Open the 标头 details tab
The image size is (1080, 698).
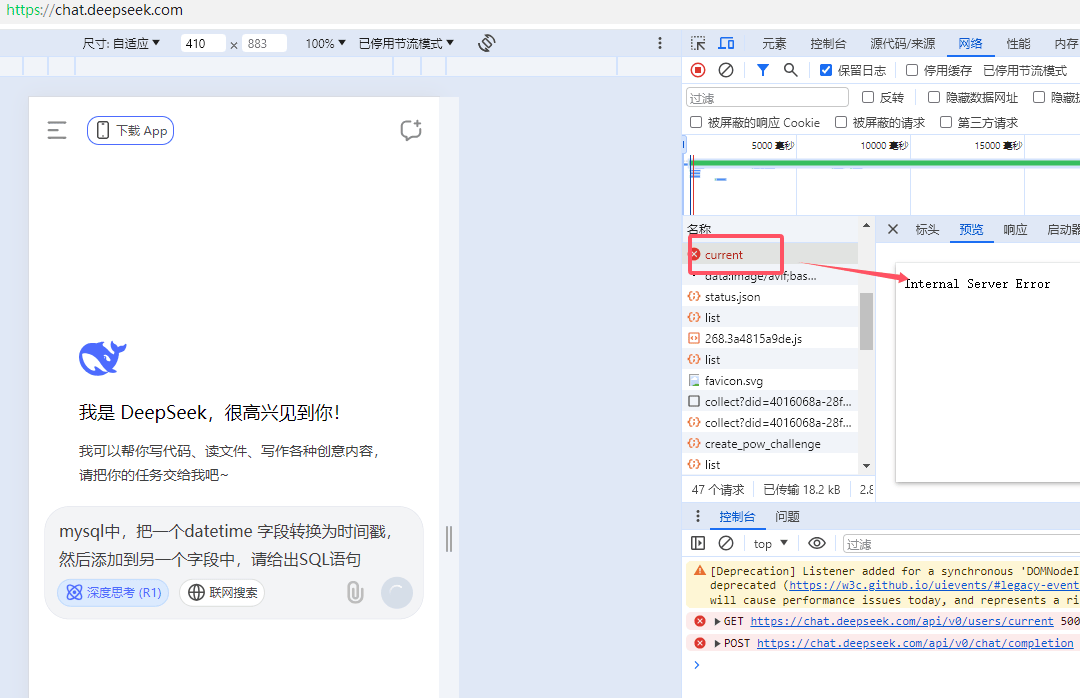click(x=927, y=230)
